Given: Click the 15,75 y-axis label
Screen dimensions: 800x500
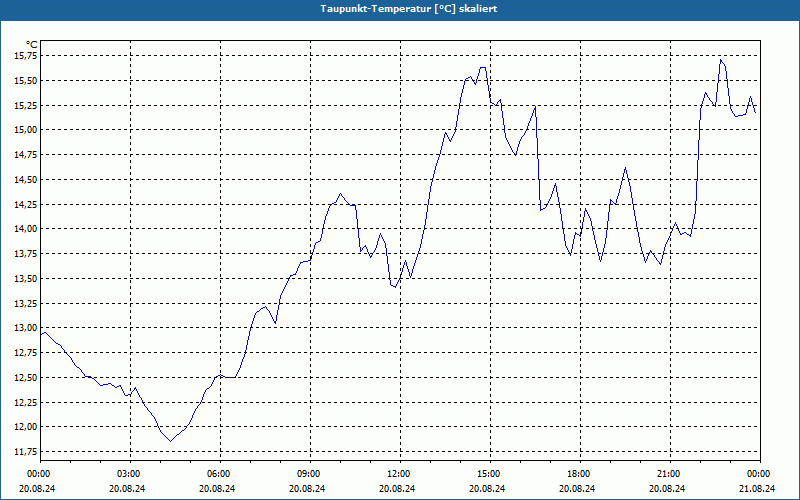Looking at the screenshot, I should pyautogui.click(x=26, y=56).
